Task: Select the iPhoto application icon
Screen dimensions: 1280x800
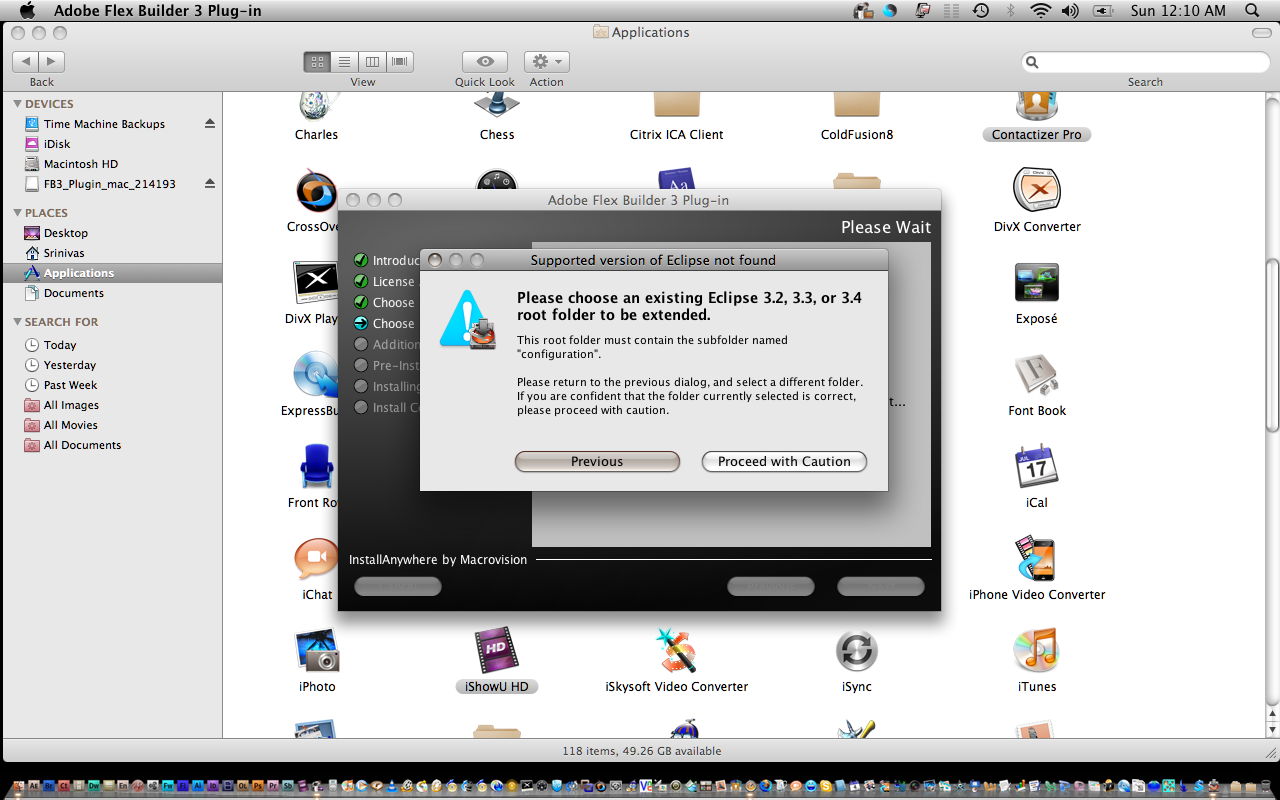Action: 317,650
